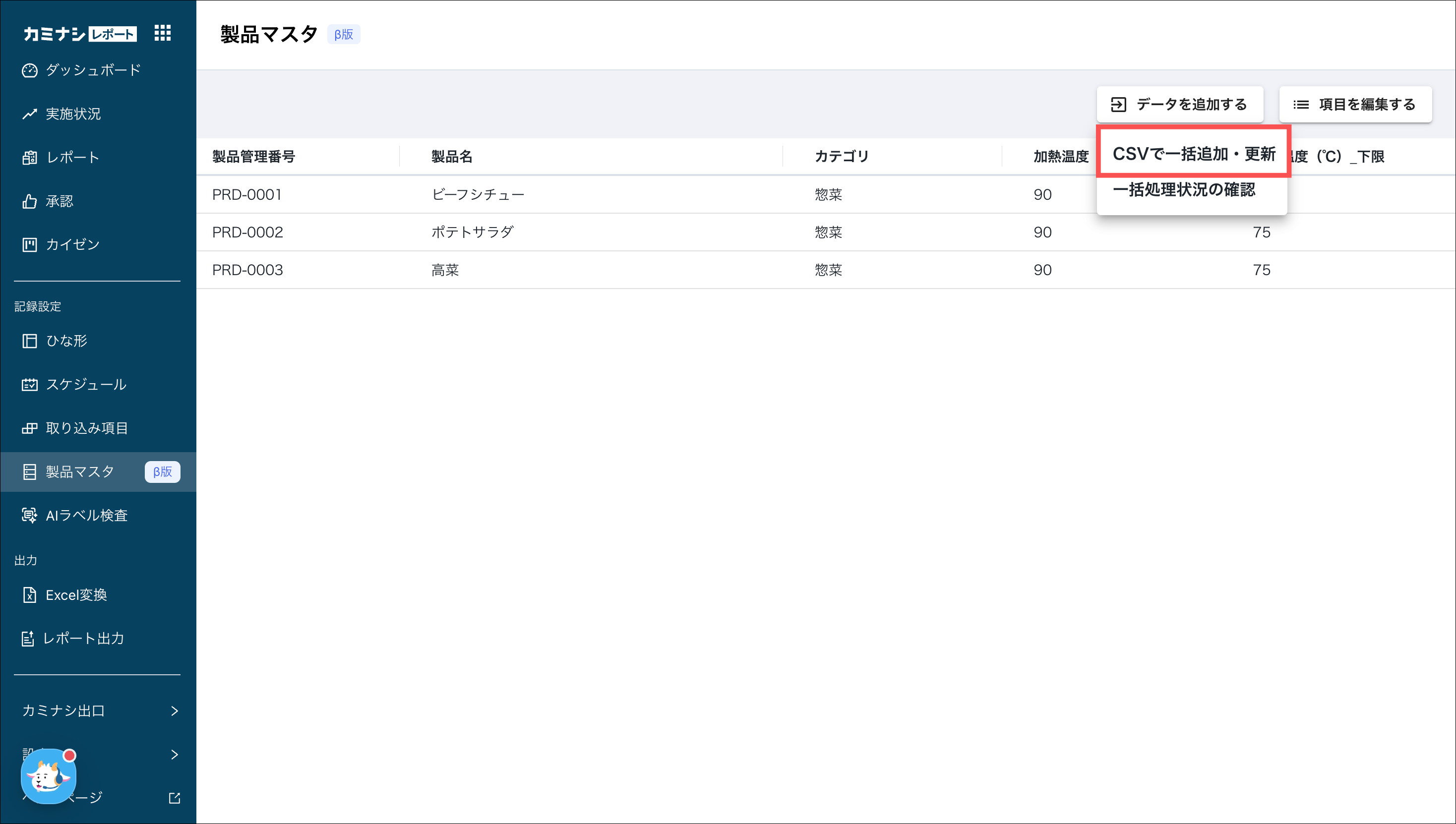Screen dimensions: 1456x824
Task: Click the Dashboard gauge icon
Action: 29,70
